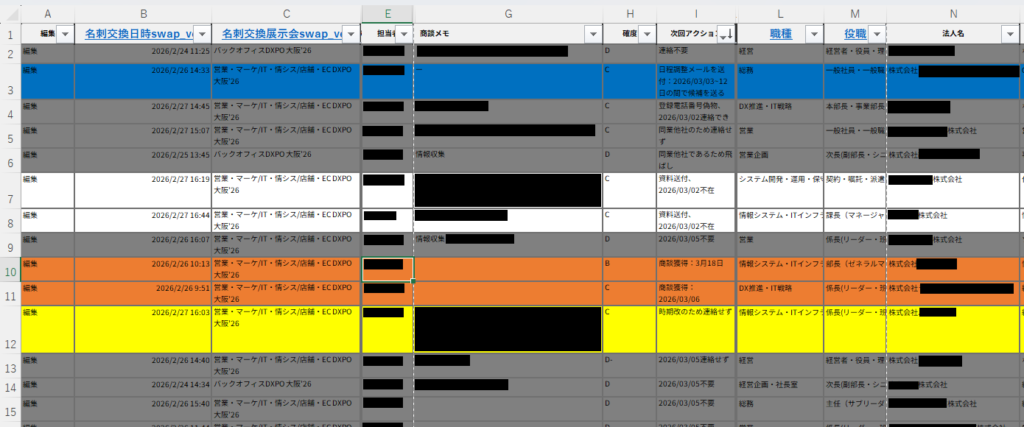Click the 商談獲得：3月18日 cell in orange row

tap(694, 264)
